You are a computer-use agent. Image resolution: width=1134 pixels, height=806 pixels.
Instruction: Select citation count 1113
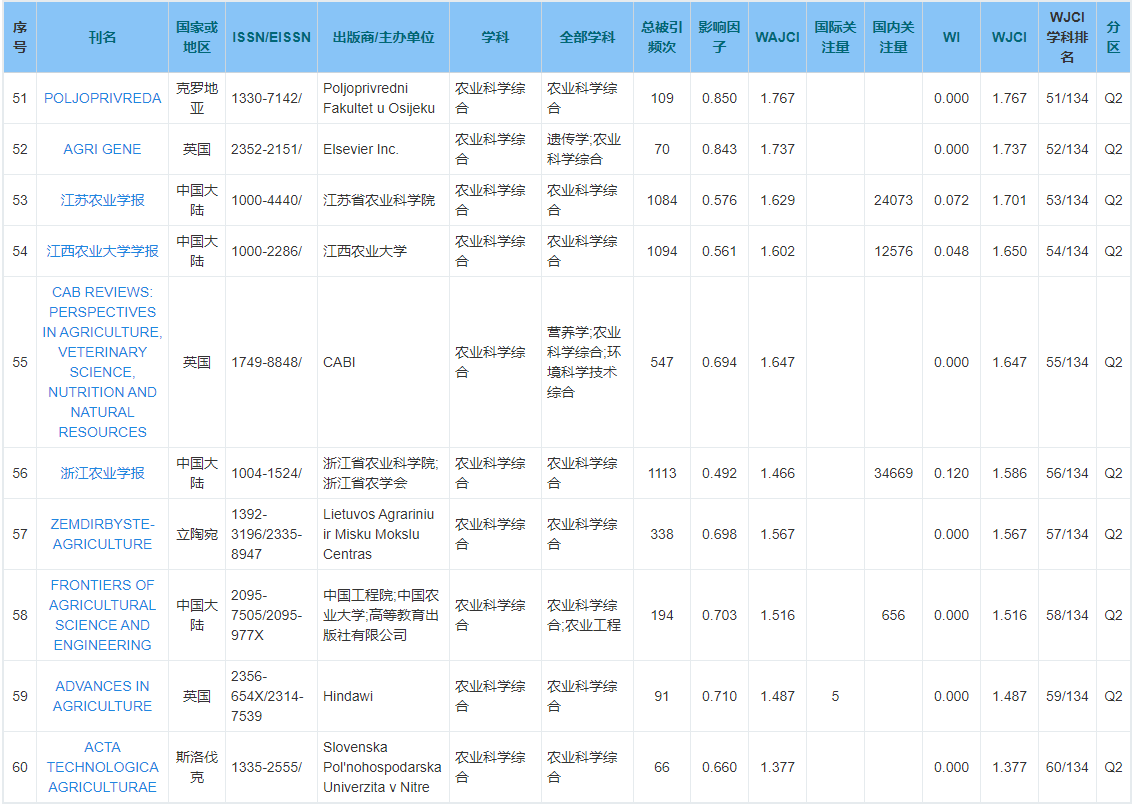(x=662, y=473)
